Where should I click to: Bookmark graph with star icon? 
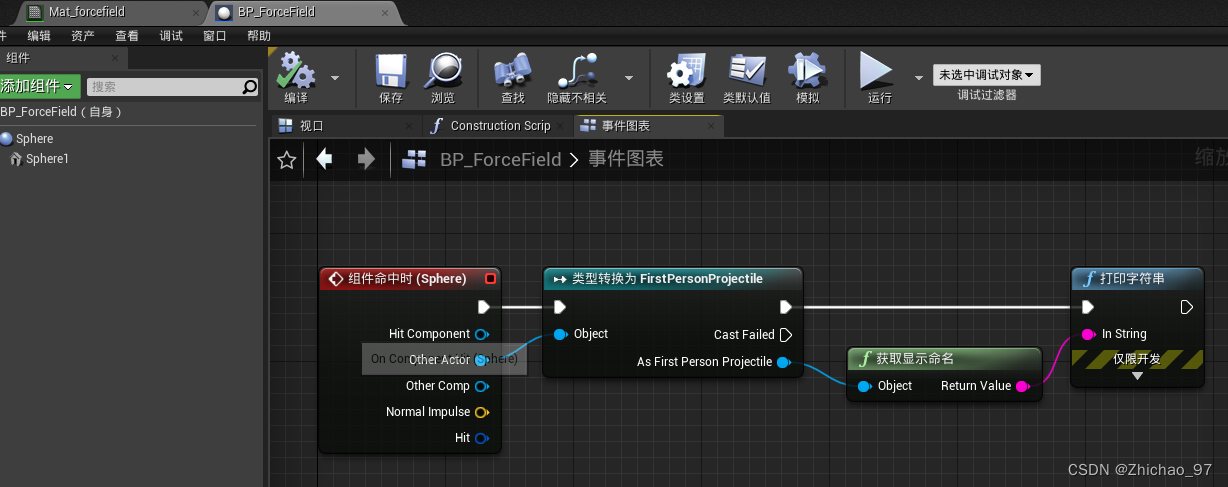point(286,160)
